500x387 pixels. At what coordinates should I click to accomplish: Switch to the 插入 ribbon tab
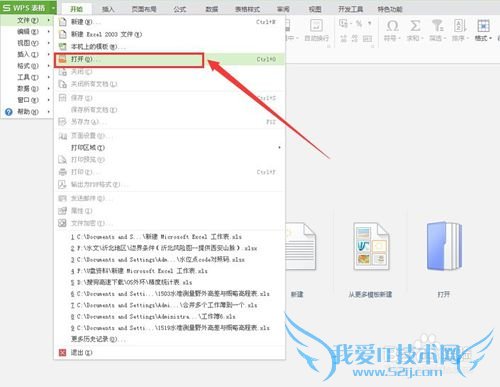[x=108, y=9]
